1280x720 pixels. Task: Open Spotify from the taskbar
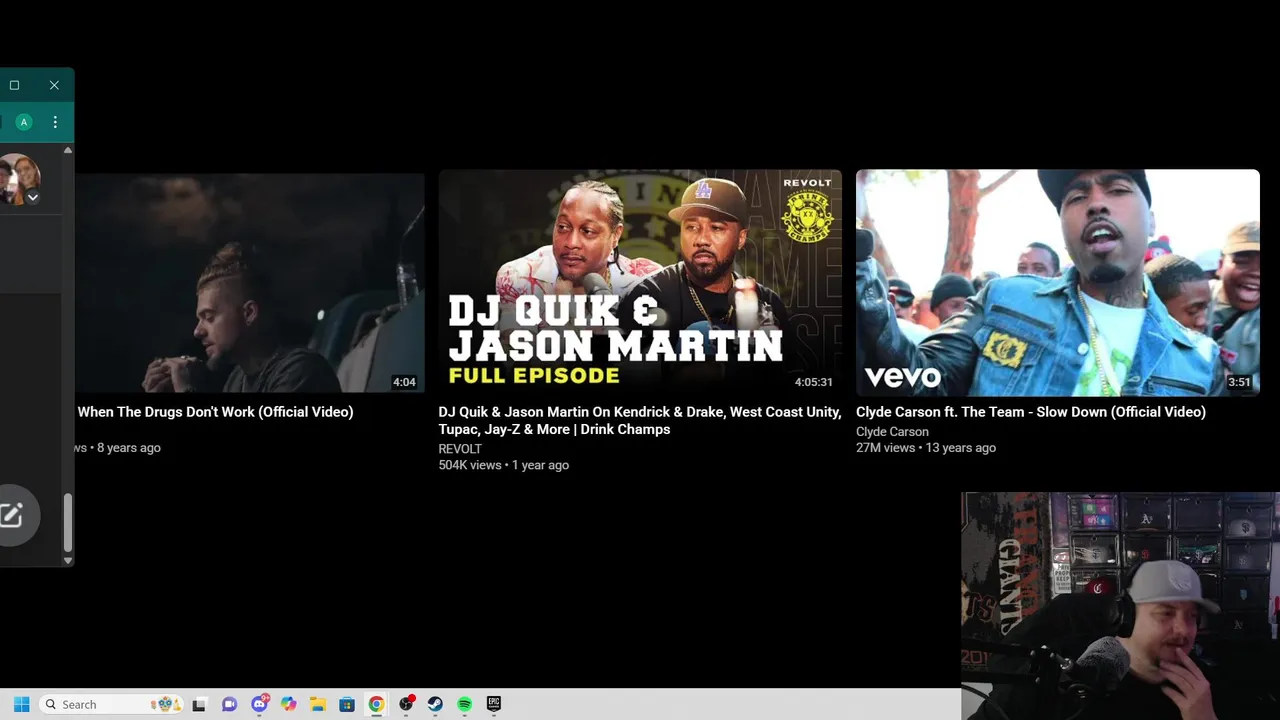click(465, 704)
